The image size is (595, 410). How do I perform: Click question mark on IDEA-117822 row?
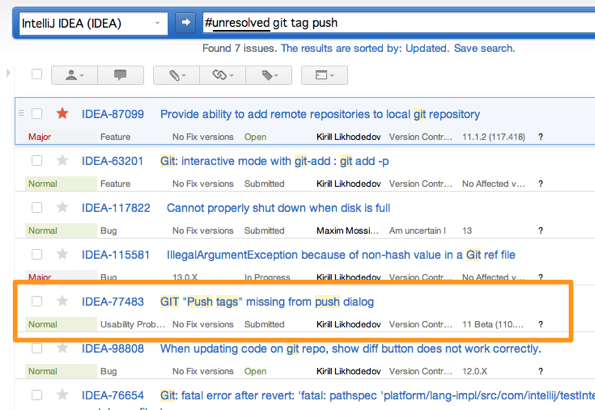pyautogui.click(x=540, y=231)
